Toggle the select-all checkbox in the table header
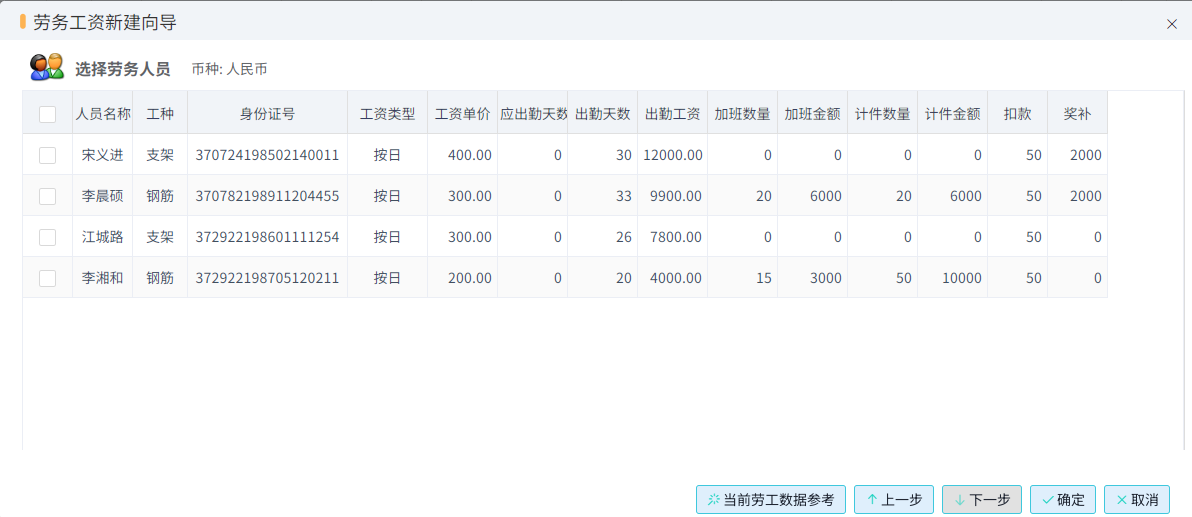 click(x=47, y=114)
